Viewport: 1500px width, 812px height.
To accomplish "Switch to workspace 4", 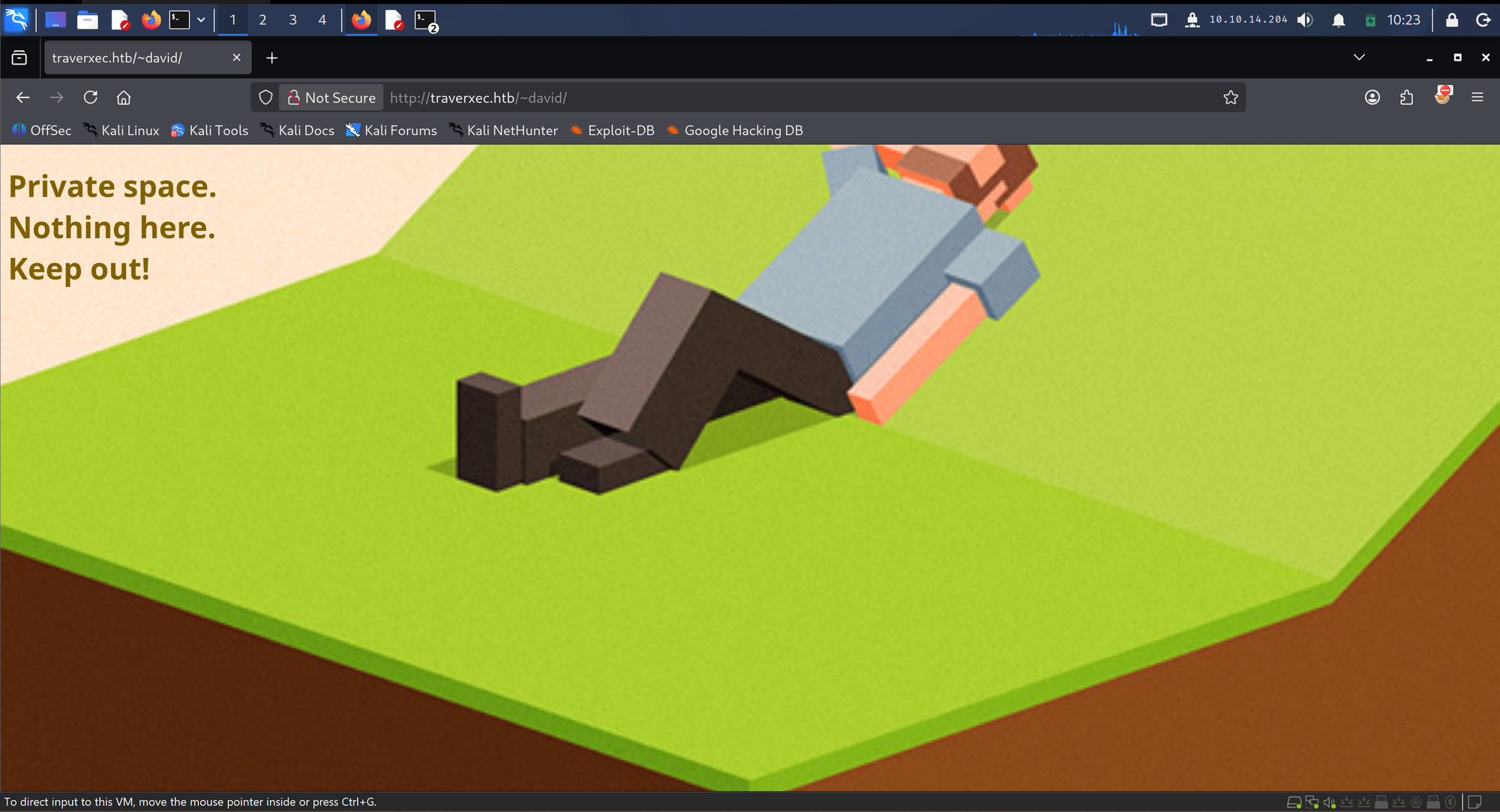I will 322,20.
